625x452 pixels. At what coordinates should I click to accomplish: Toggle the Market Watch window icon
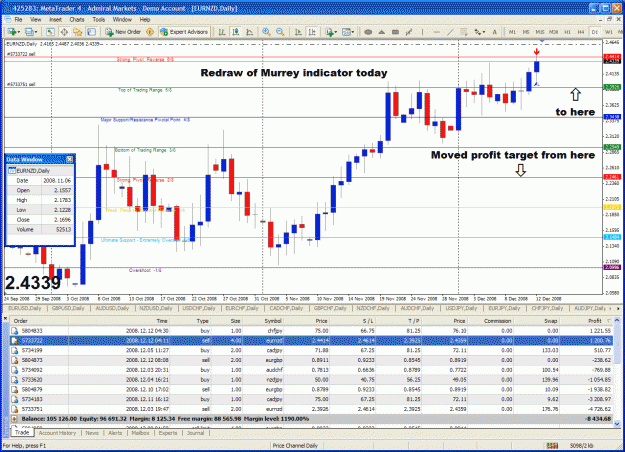click(50, 32)
